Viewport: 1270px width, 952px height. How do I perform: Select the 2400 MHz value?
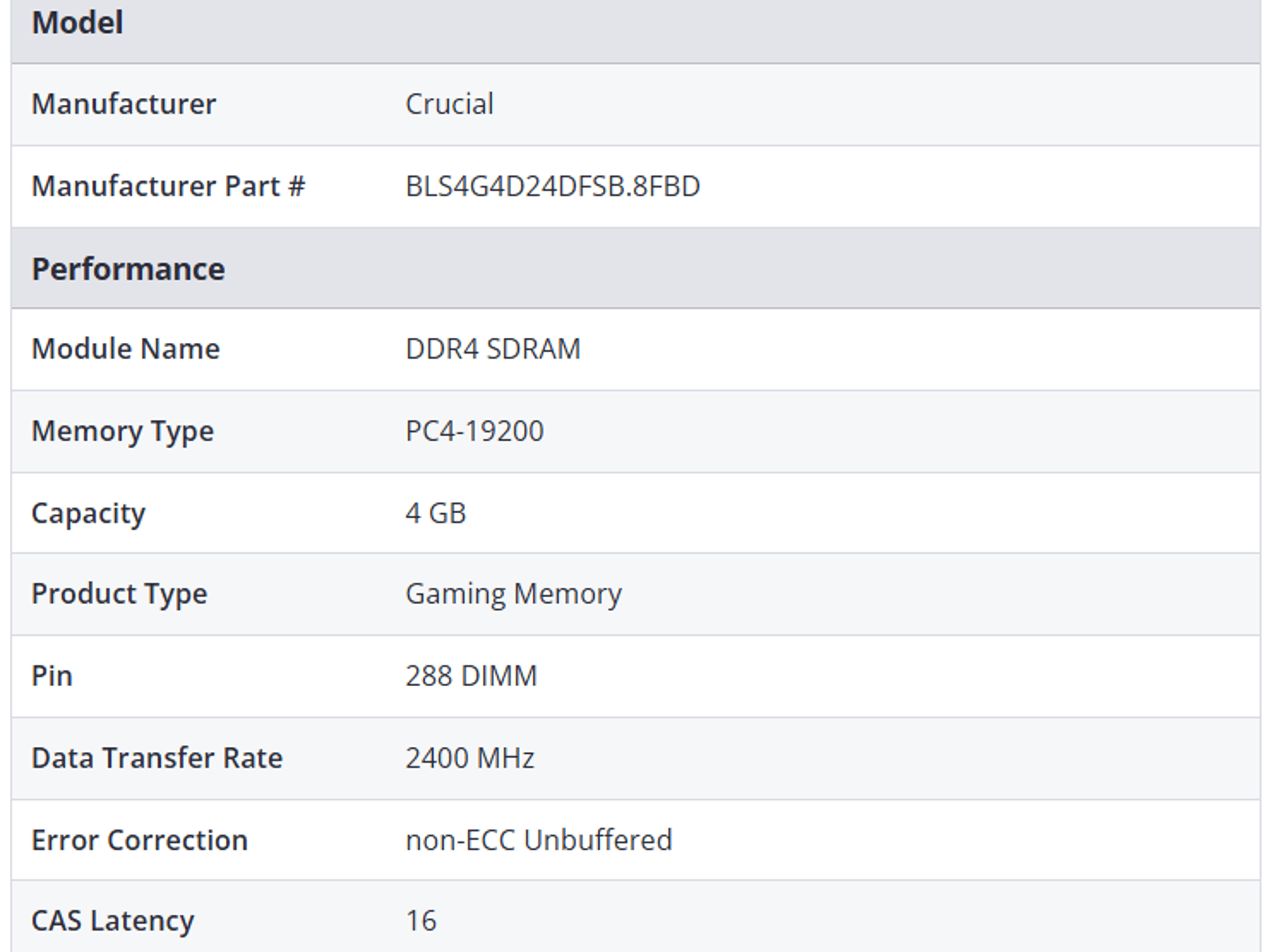(x=470, y=758)
